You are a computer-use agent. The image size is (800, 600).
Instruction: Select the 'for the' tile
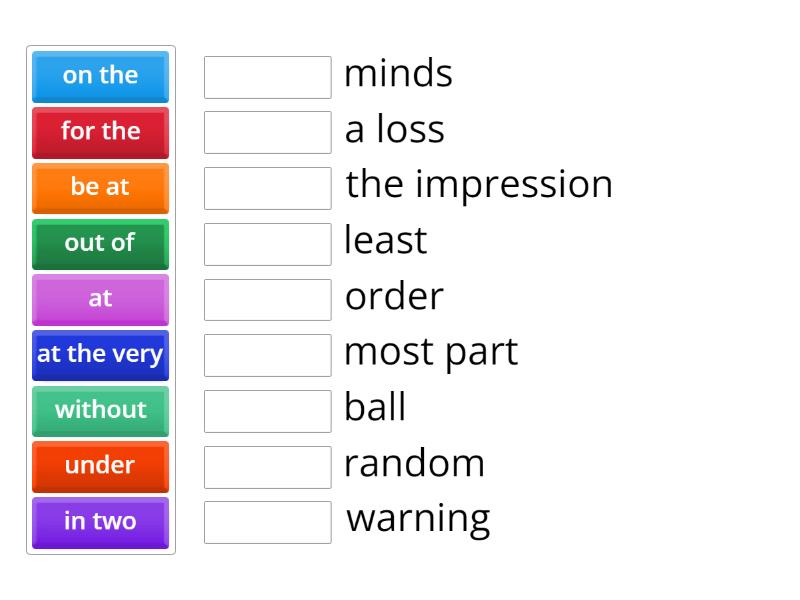[100, 131]
